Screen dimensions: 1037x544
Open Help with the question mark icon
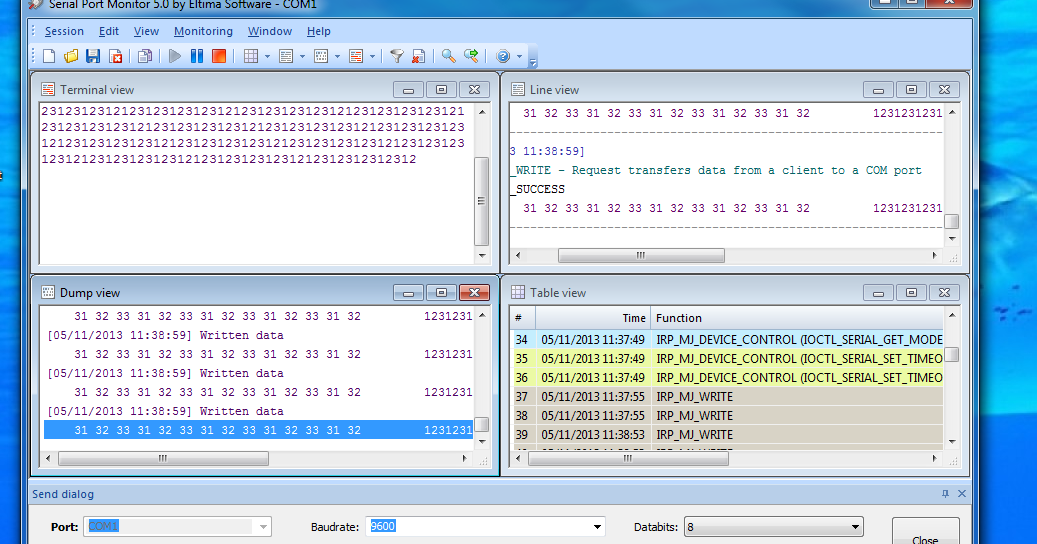(x=503, y=56)
